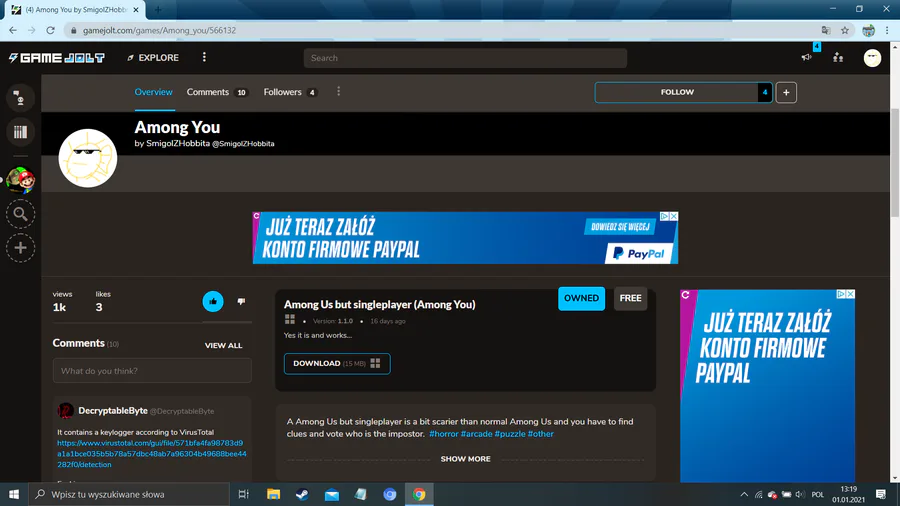Click the page vertical scrollbar
900x506 pixels.
[894, 162]
